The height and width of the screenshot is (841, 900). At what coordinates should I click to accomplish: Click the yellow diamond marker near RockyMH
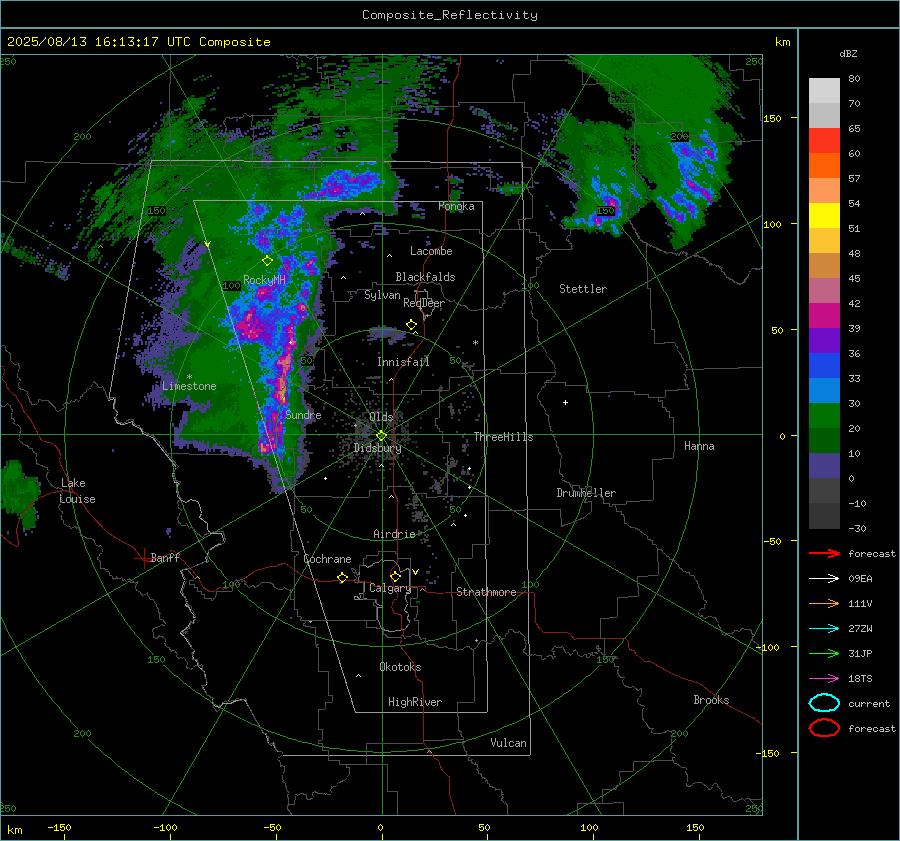(x=267, y=261)
